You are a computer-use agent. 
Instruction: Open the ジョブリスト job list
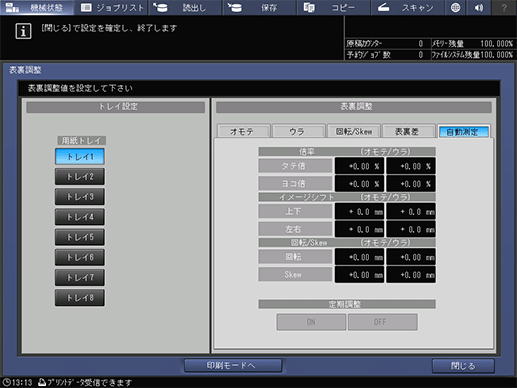coord(112,7)
